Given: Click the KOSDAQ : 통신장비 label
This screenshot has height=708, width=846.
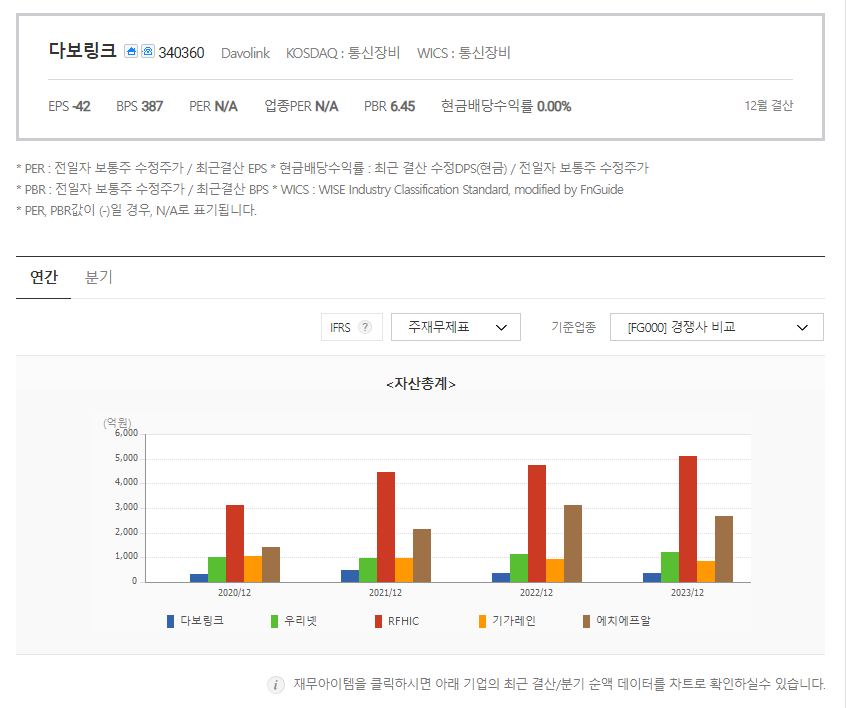Looking at the screenshot, I should [343, 53].
